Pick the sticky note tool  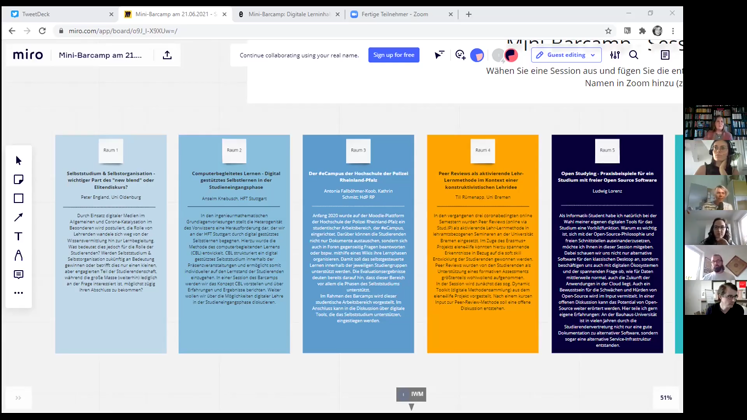point(18,180)
